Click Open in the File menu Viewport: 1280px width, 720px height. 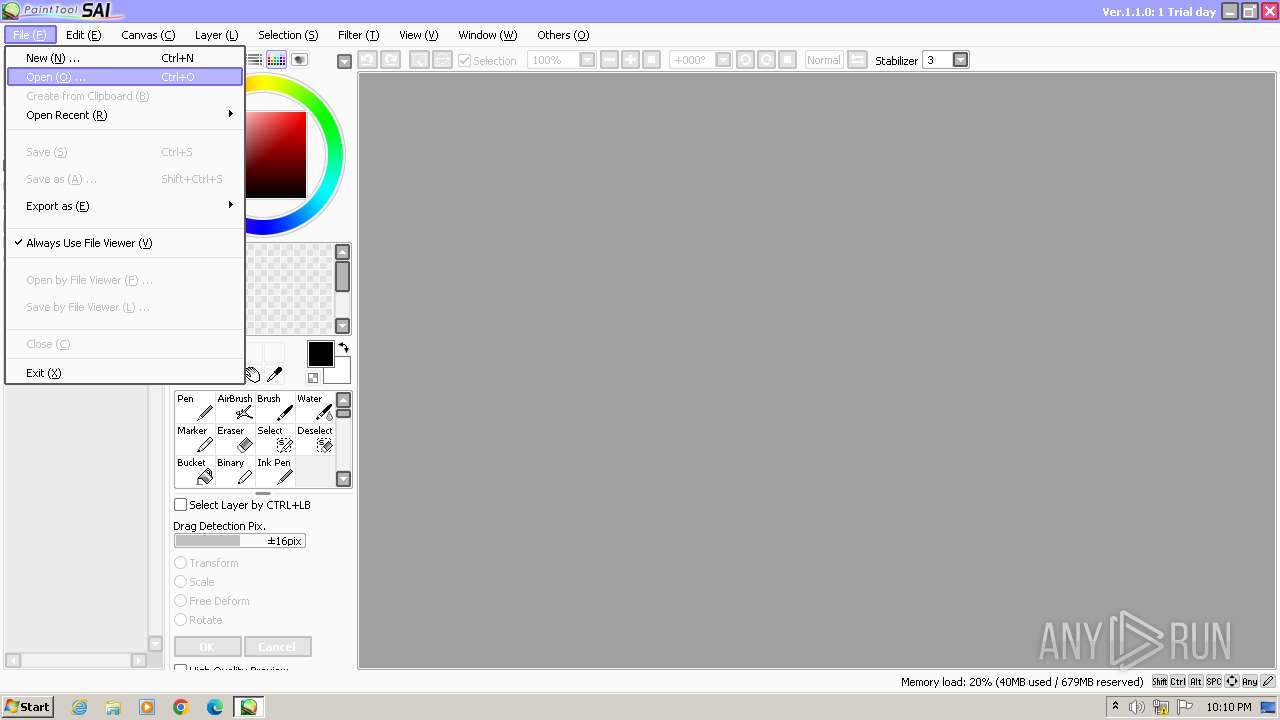pyautogui.click(x=125, y=77)
